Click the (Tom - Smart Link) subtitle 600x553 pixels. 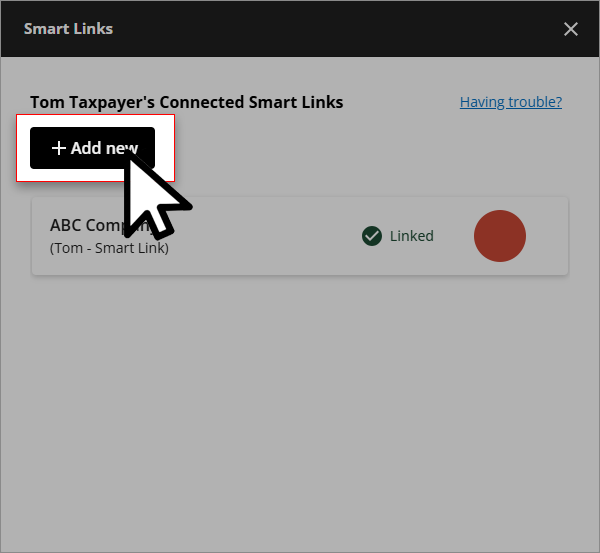pos(109,248)
